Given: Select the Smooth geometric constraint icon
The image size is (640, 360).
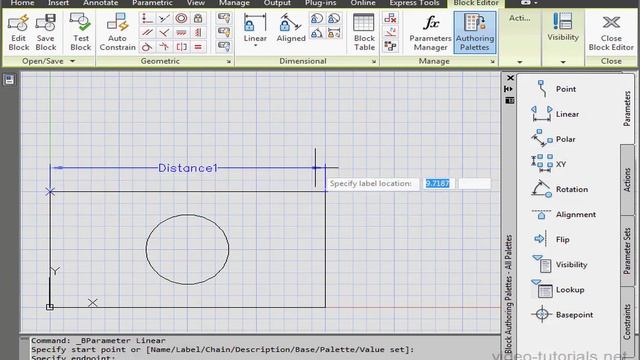Looking at the screenshot, I should [x=164, y=47].
